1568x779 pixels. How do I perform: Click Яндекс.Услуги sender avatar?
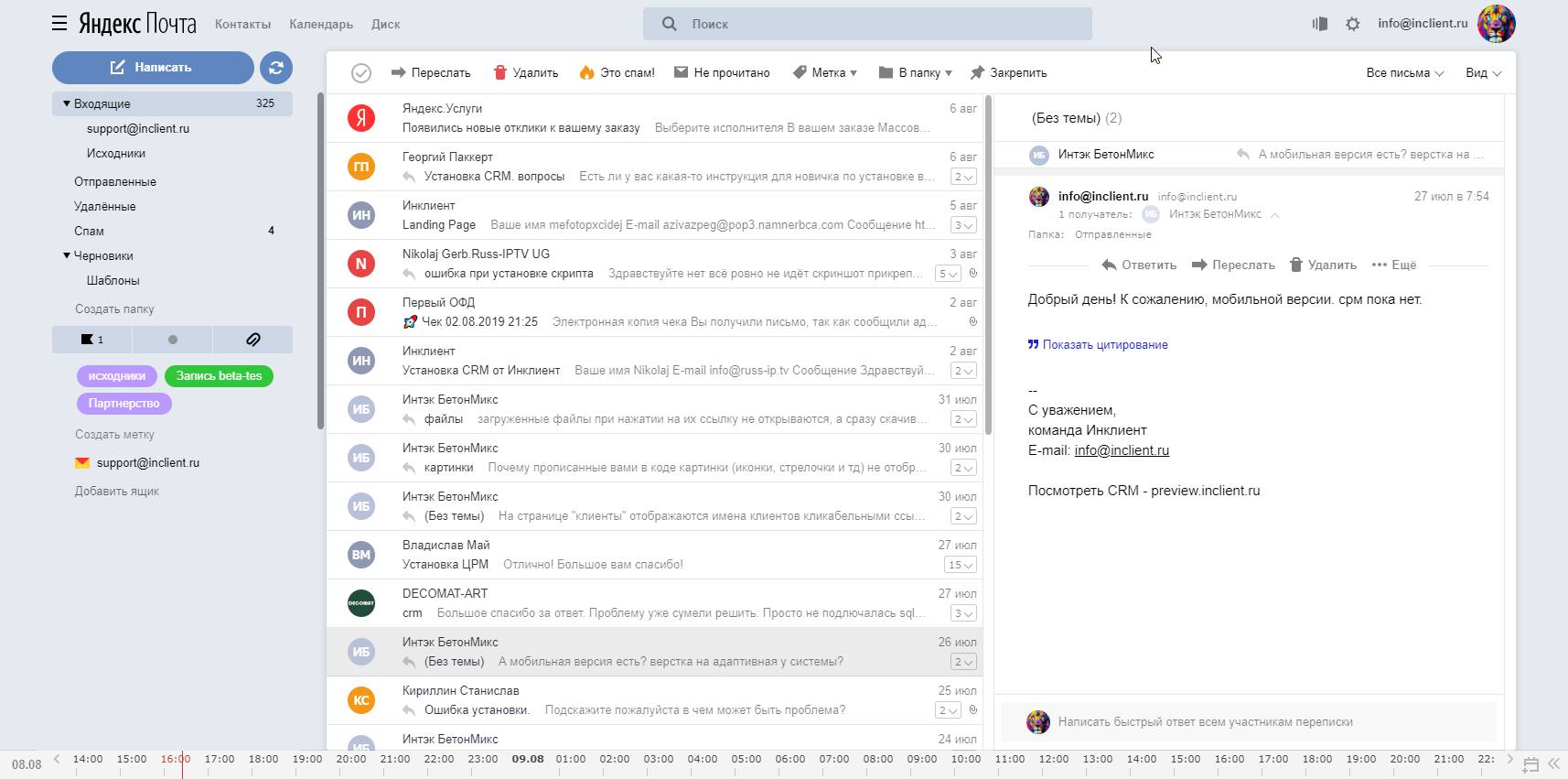[x=361, y=117]
